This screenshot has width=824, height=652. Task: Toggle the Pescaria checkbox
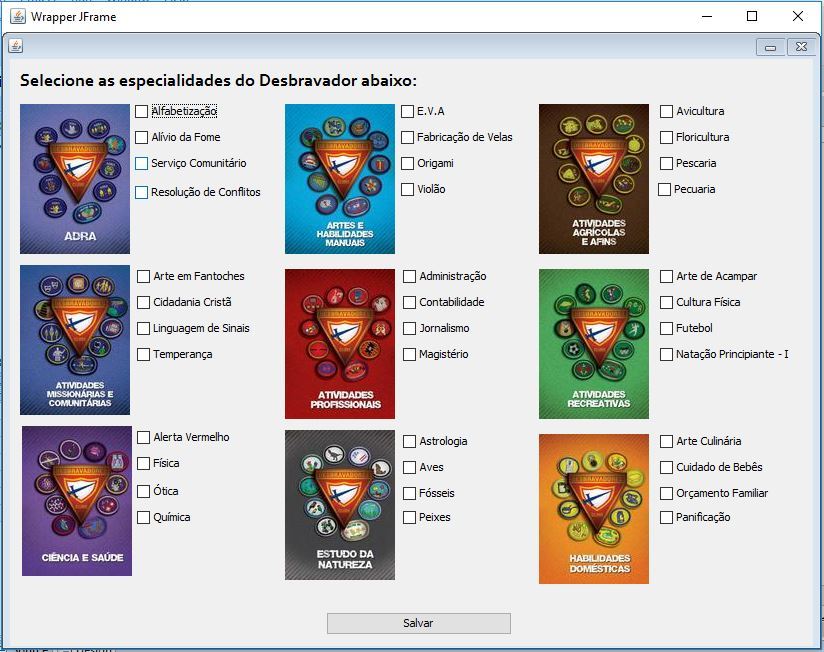pyautogui.click(x=666, y=163)
